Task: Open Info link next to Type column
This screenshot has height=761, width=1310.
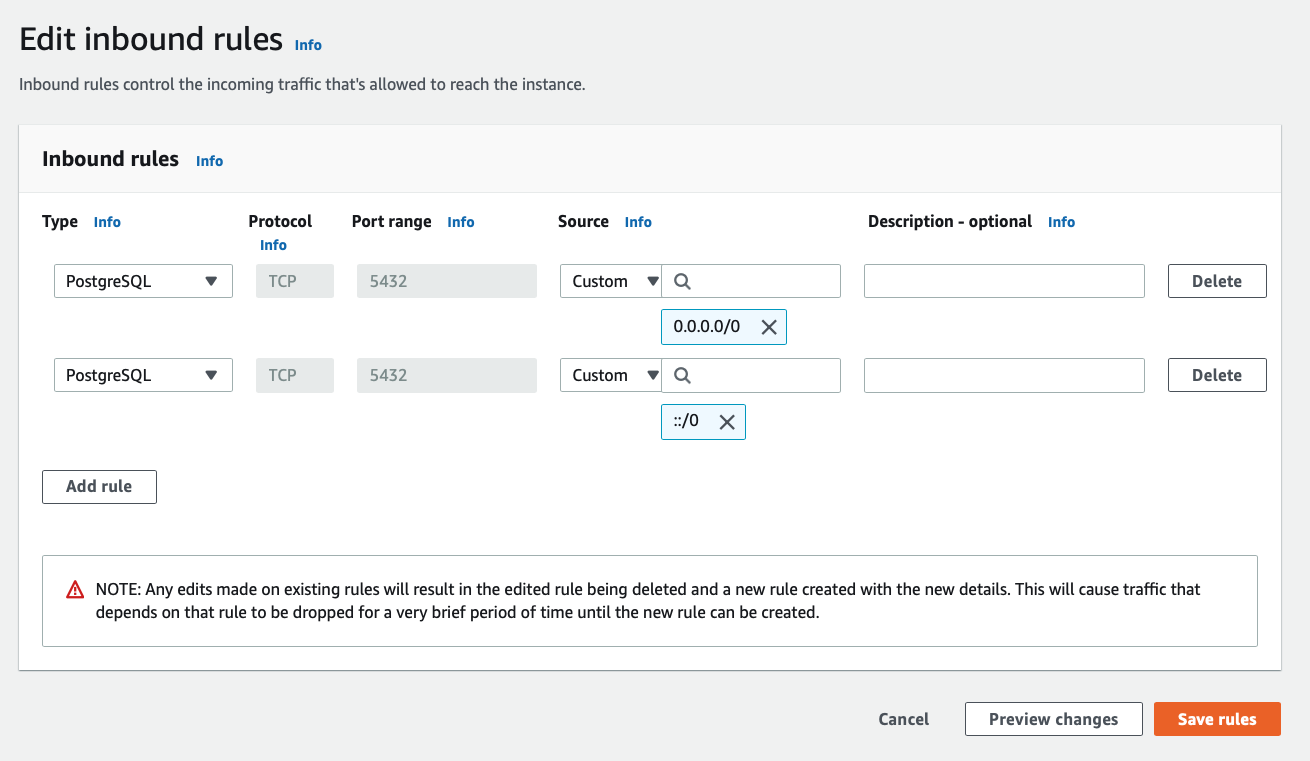Action: pyautogui.click(x=107, y=222)
